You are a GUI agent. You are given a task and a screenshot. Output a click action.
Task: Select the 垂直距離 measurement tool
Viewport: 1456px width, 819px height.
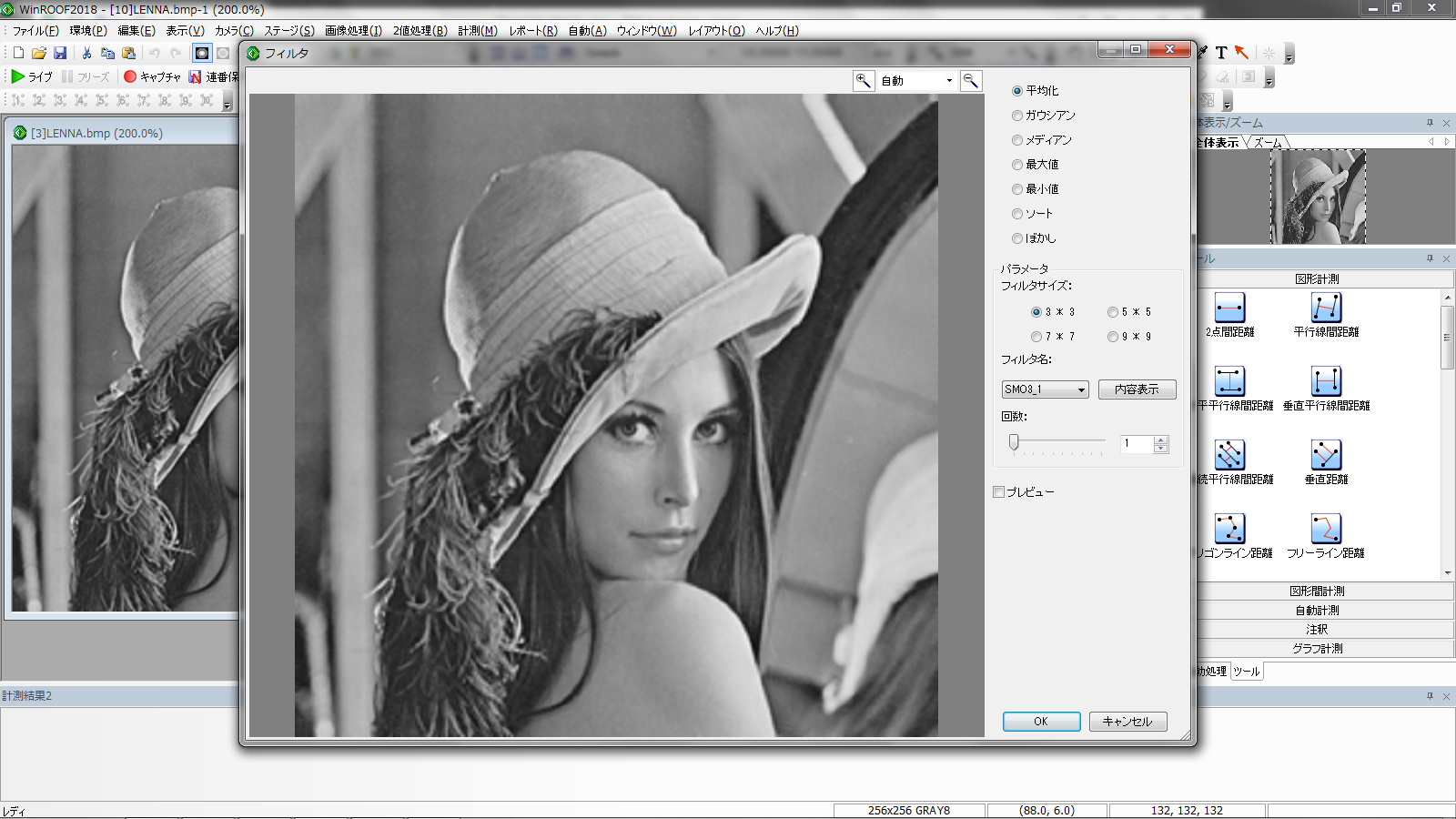(1326, 455)
